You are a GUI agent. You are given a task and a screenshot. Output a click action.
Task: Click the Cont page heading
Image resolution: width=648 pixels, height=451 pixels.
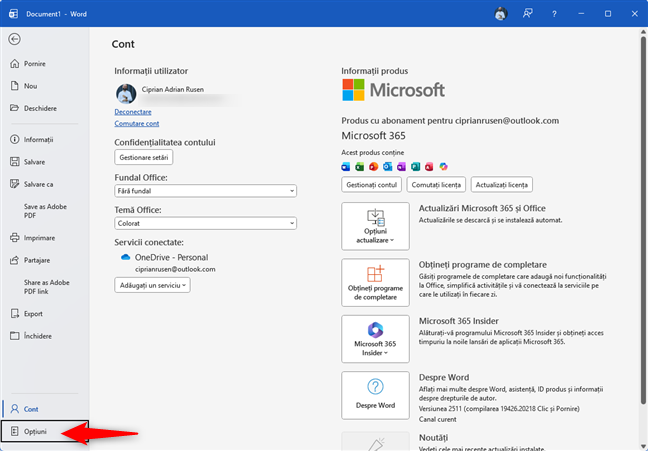(x=123, y=44)
